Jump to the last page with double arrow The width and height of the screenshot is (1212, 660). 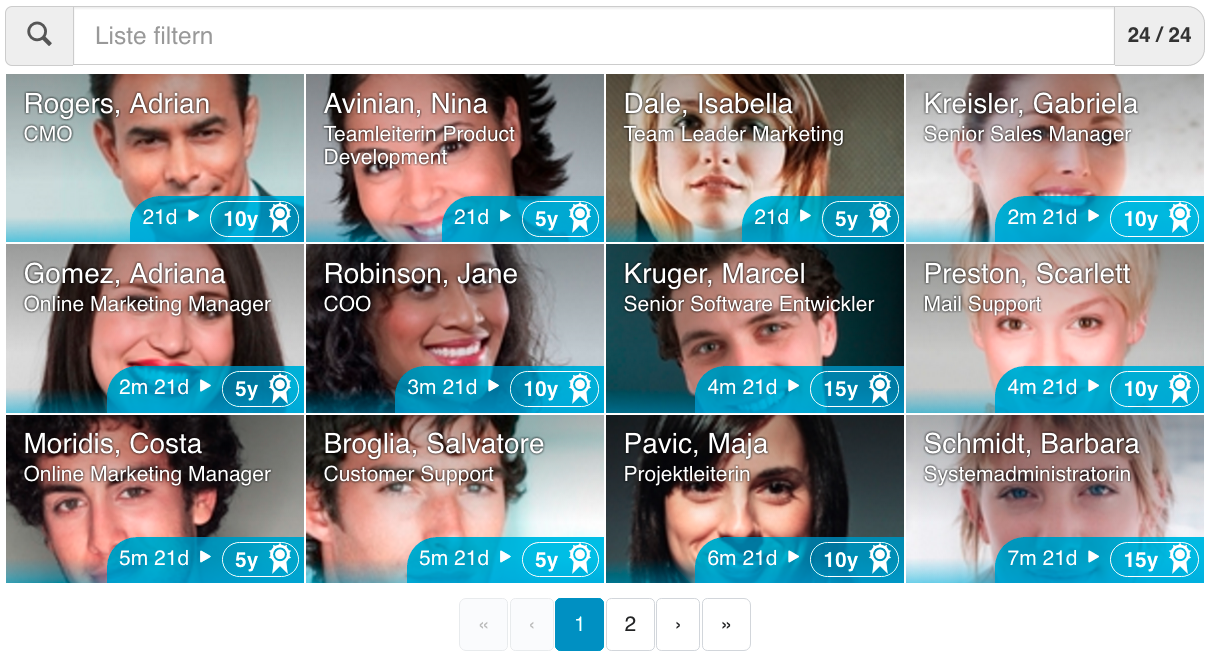tap(726, 625)
